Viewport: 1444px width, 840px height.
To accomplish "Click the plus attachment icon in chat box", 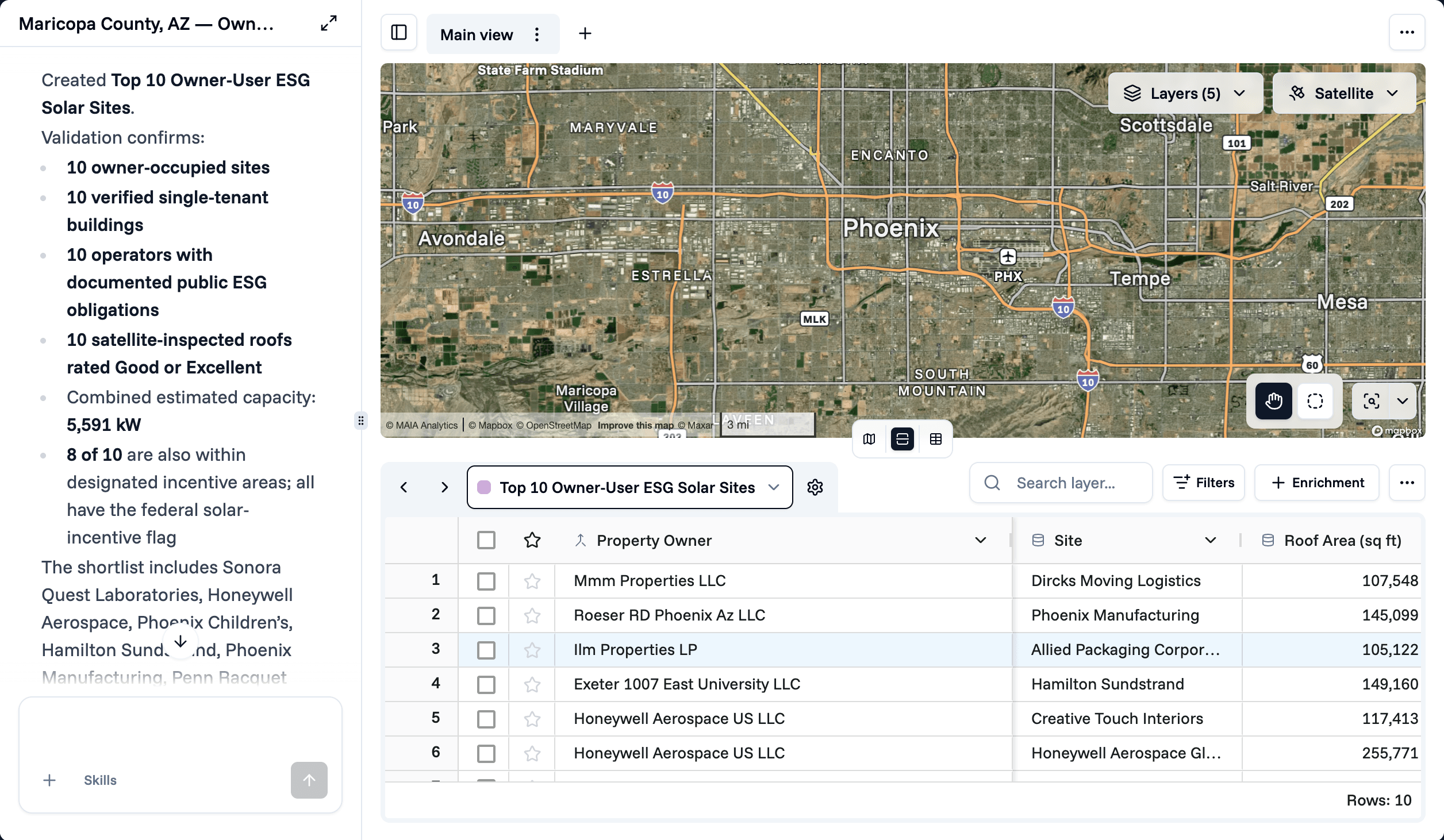I will point(49,780).
